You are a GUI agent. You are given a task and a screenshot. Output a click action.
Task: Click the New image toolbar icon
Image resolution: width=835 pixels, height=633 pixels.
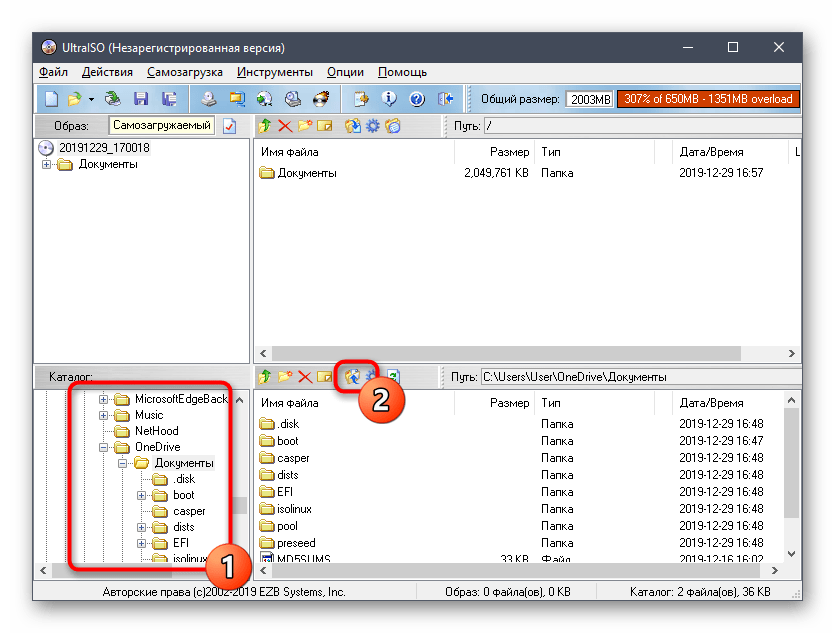(51, 99)
